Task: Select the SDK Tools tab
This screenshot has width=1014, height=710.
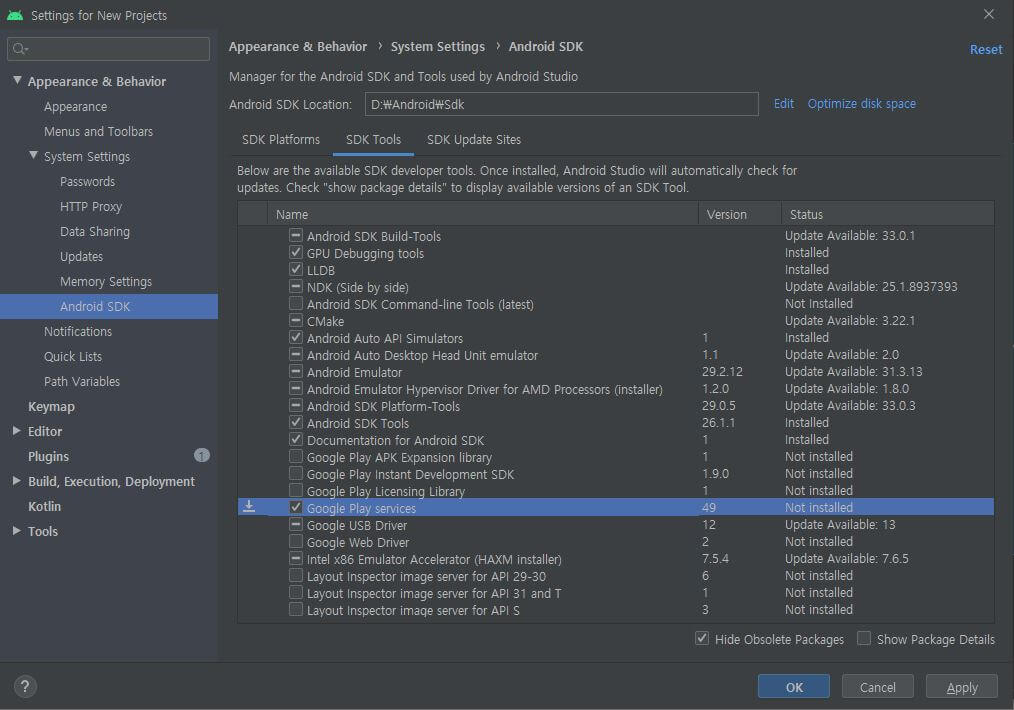Action: [x=373, y=140]
